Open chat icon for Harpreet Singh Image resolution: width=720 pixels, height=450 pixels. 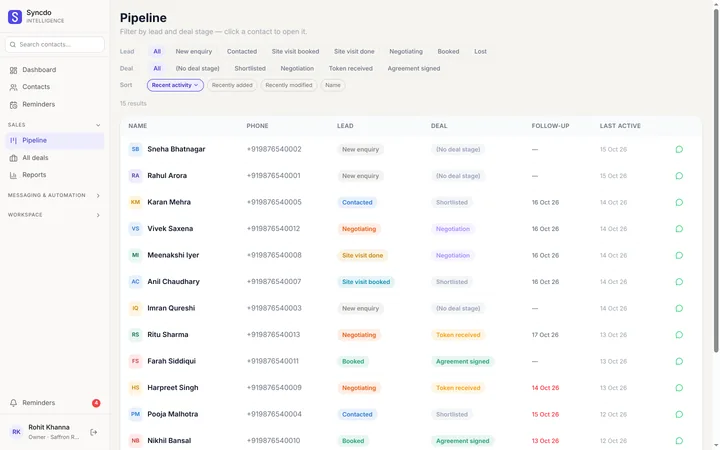[x=679, y=388]
